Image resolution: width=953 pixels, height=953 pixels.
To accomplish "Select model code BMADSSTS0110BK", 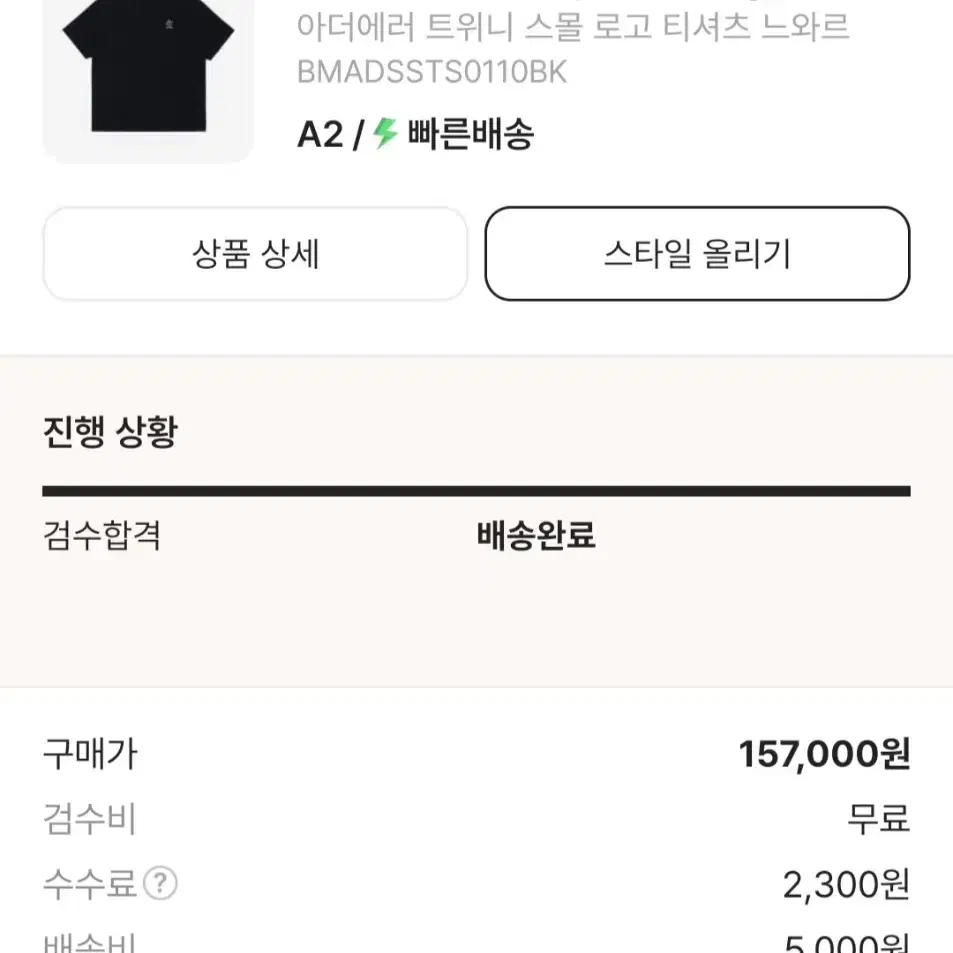I will point(432,72).
